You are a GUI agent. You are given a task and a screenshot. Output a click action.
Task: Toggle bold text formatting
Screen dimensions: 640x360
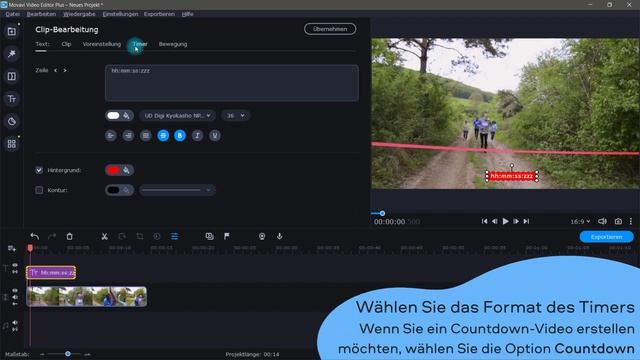180,136
